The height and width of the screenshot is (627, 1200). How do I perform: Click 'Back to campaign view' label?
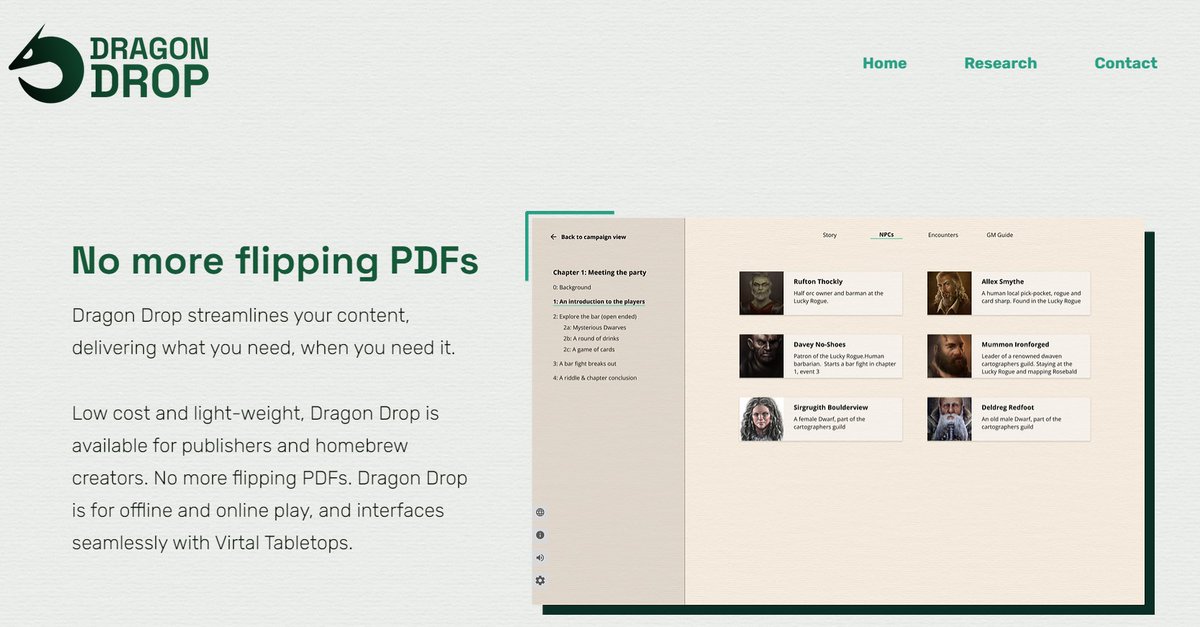click(593, 237)
